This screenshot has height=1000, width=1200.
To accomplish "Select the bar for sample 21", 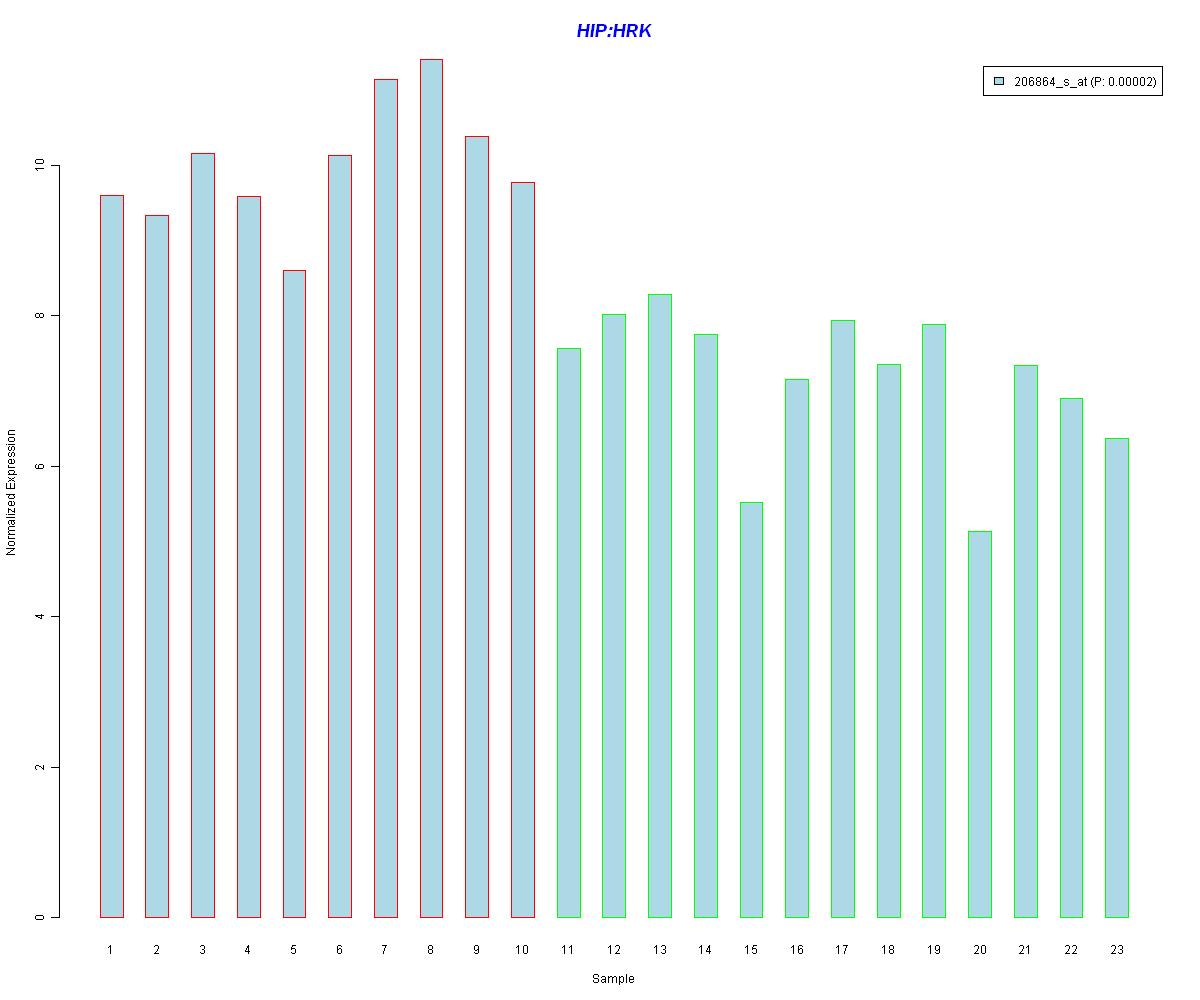I will 1026,641.
